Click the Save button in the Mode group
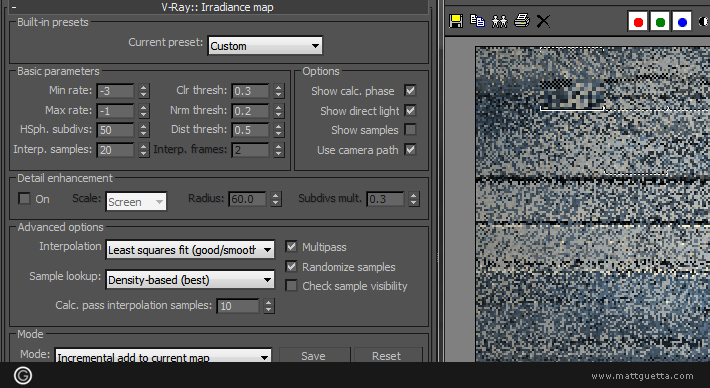 point(313,356)
